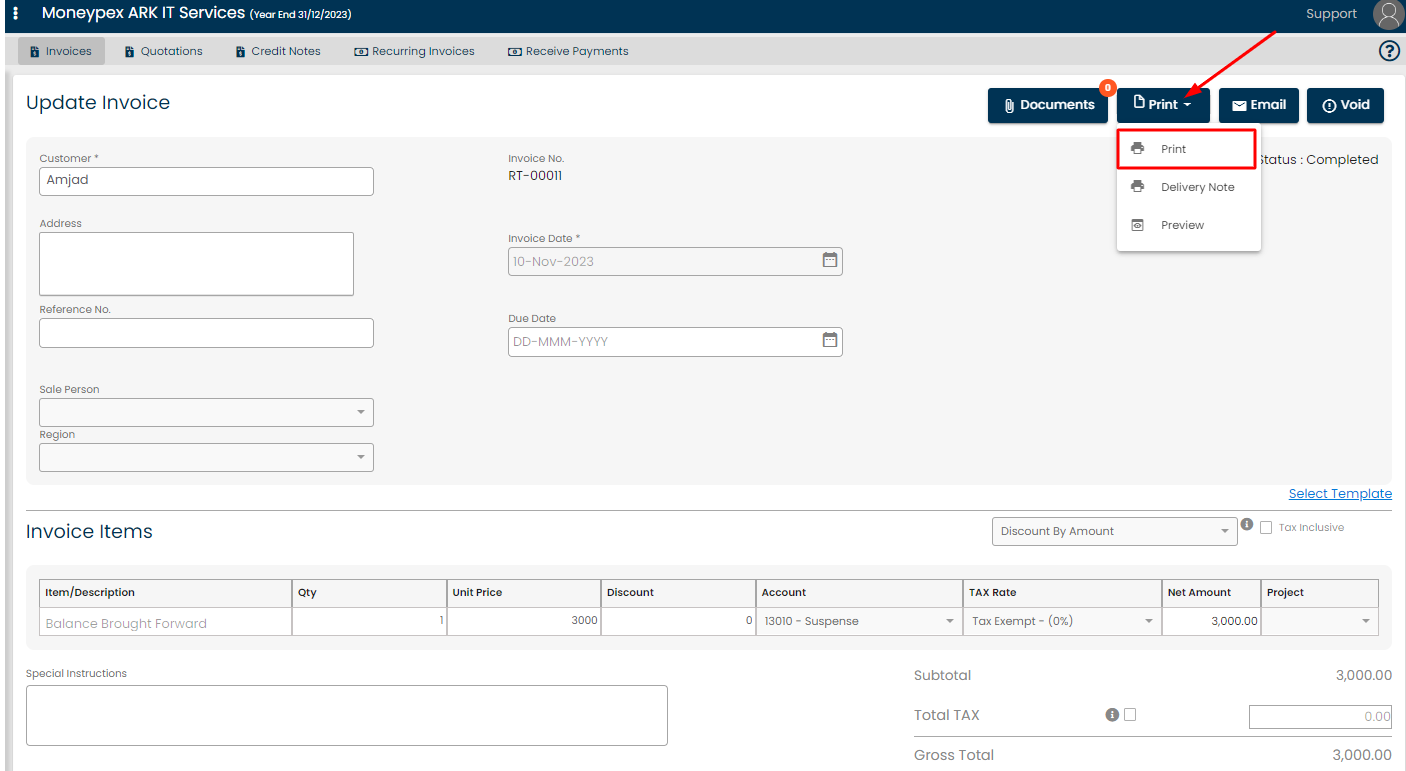Click the Special Instructions text area
The width and height of the screenshot is (1406, 771).
tap(346, 715)
